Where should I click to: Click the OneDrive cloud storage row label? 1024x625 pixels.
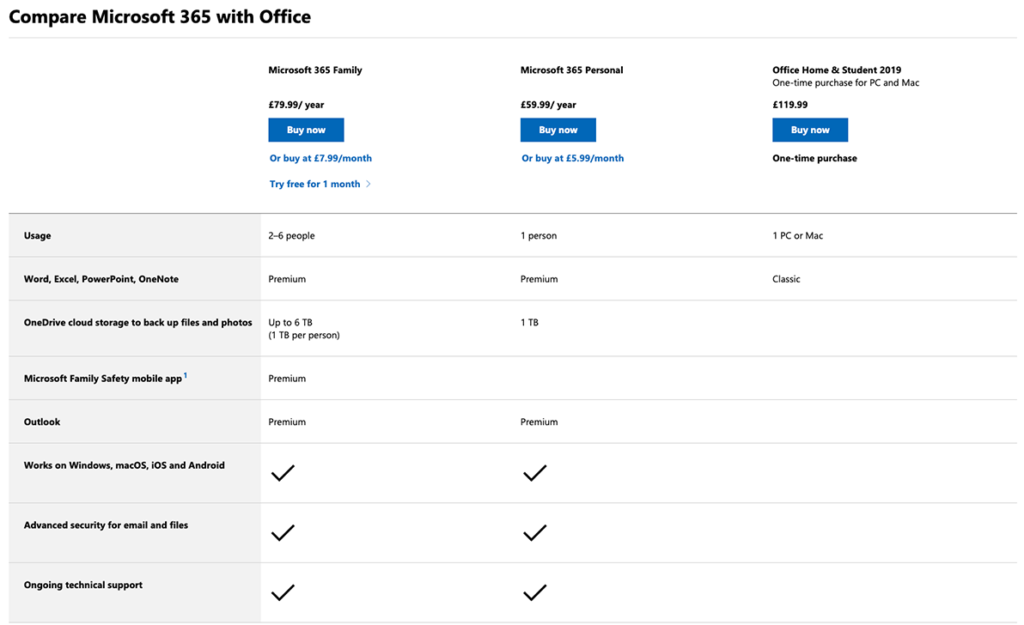click(x=137, y=323)
